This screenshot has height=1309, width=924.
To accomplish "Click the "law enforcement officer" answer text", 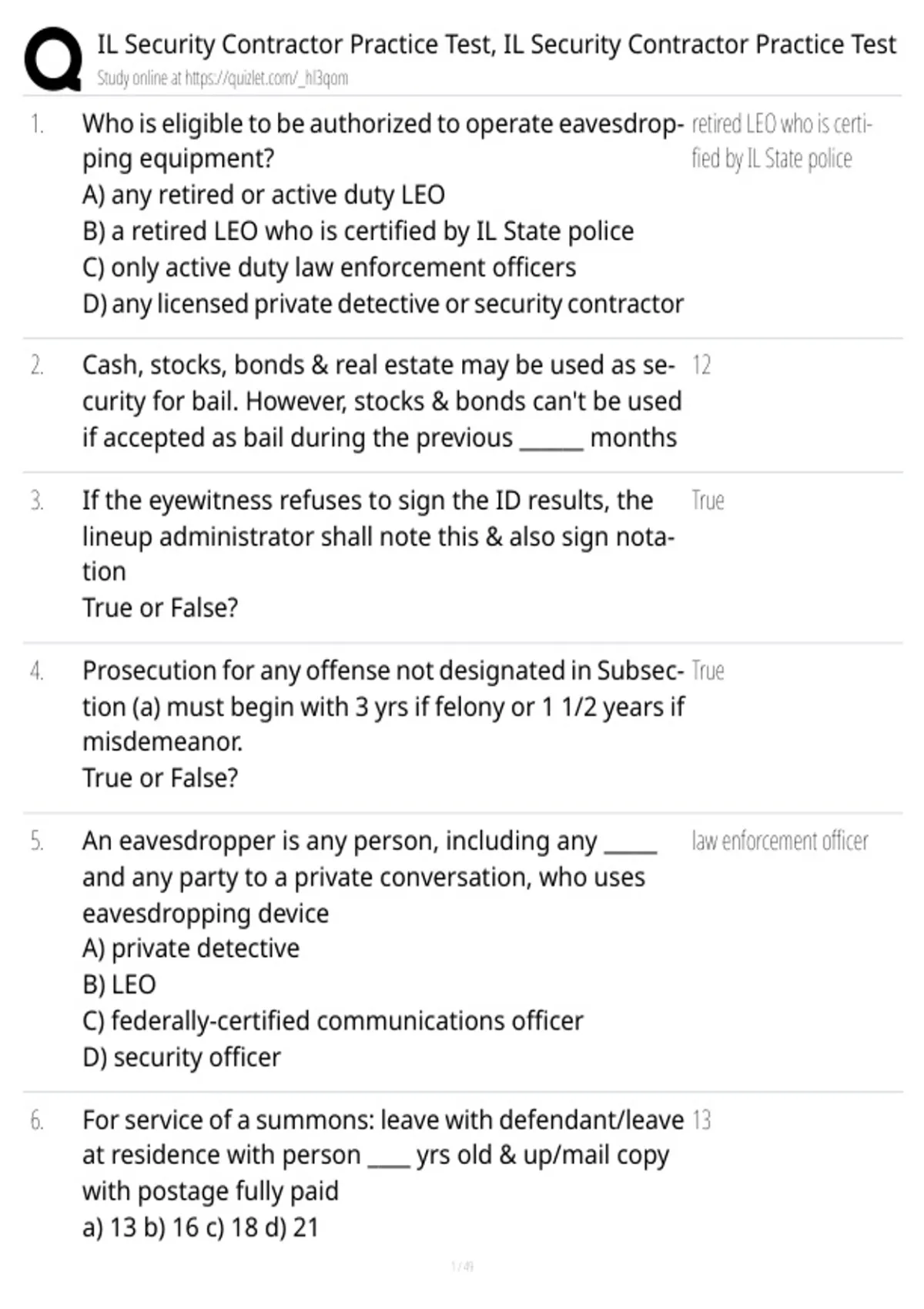I will 779,841.
